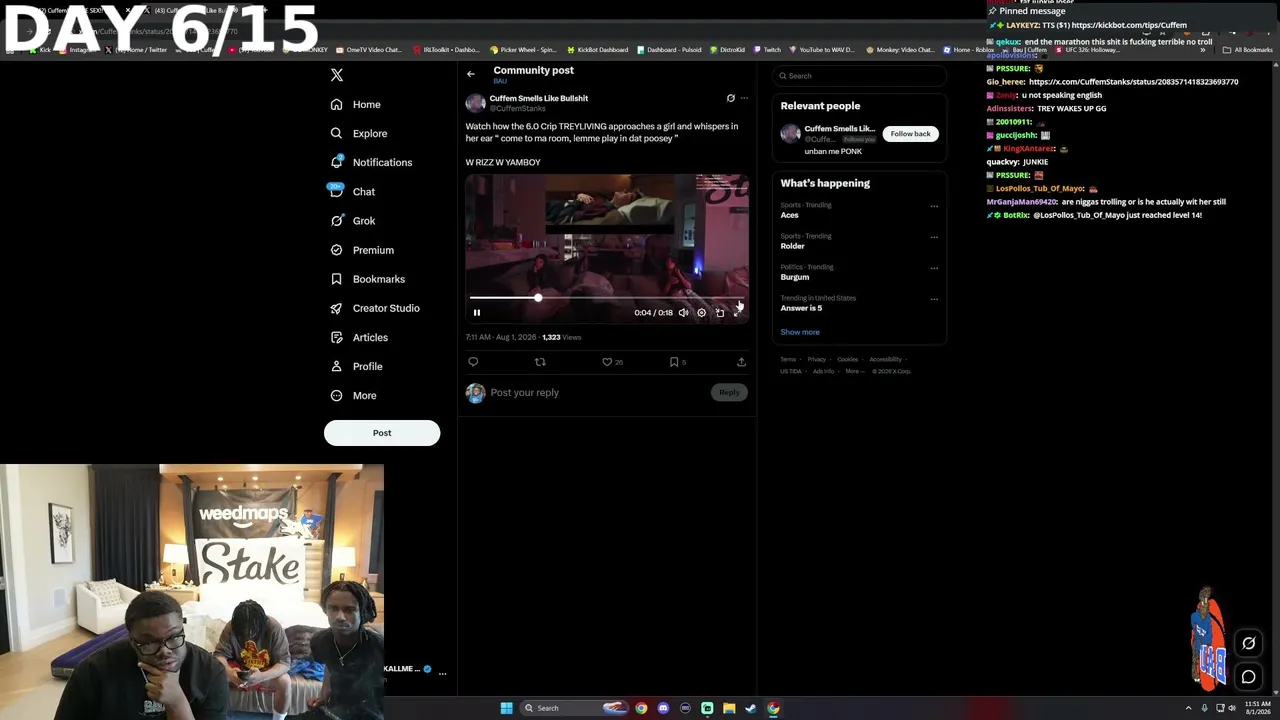Viewport: 1280px width, 720px height.
Task: Open options for the Answer is 5 trend
Action: pyautogui.click(x=934, y=299)
